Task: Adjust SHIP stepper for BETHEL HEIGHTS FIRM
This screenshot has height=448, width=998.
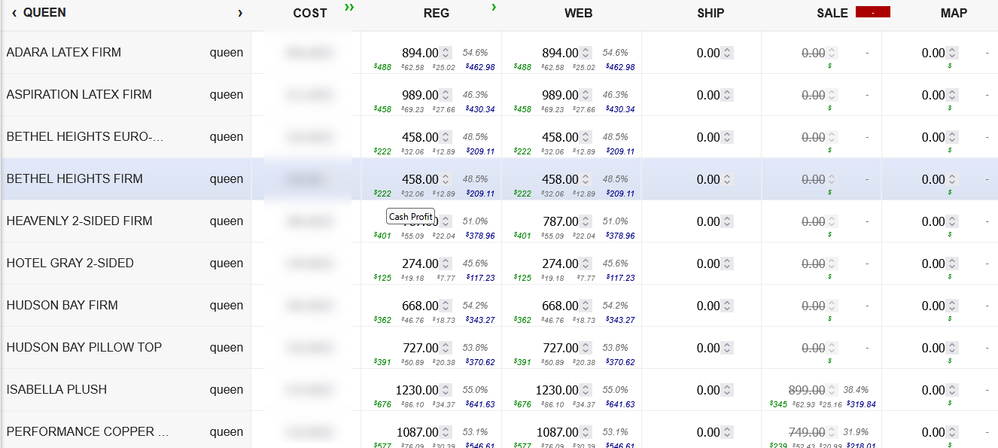Action: pos(727,179)
